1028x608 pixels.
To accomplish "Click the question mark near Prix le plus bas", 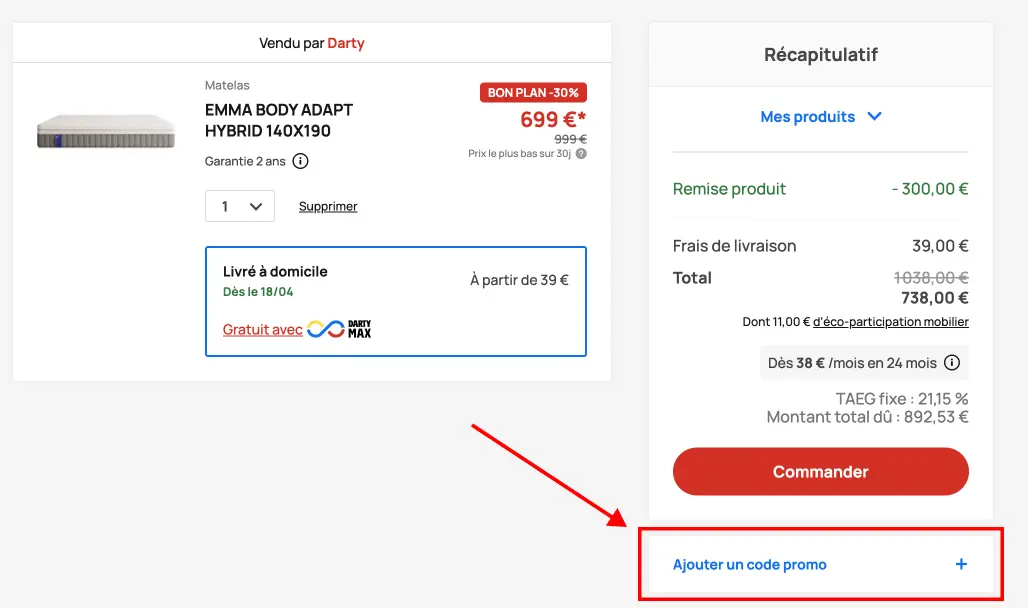I will 582,153.
